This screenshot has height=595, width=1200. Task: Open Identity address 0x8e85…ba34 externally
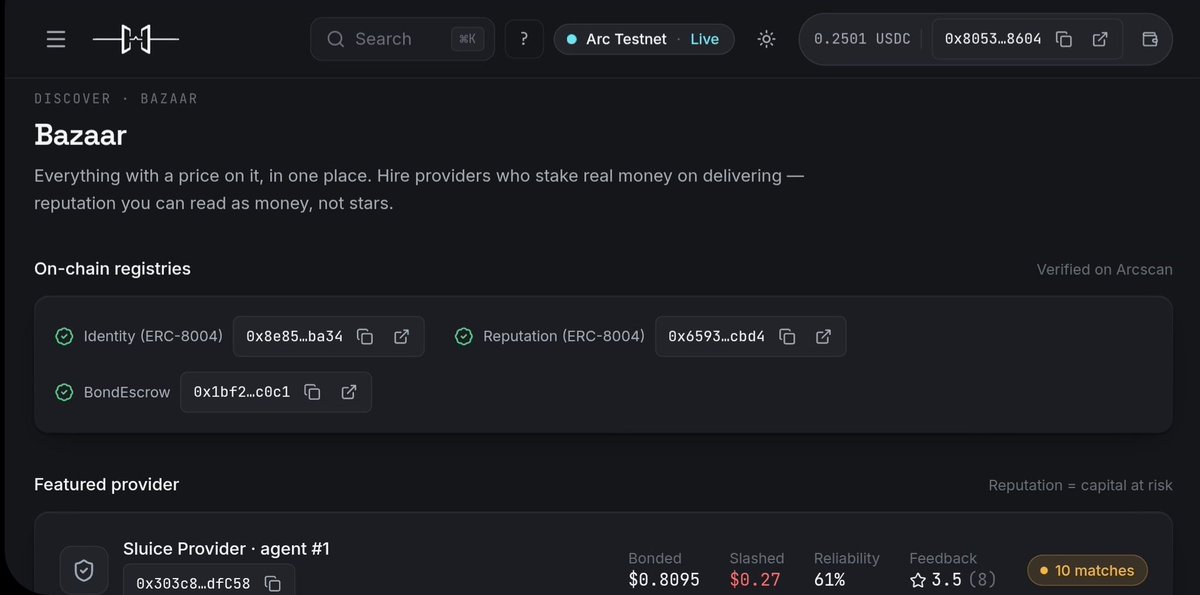[401, 336]
